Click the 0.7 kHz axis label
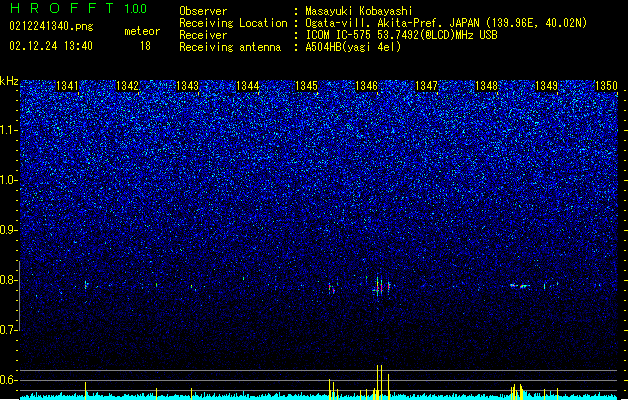The height and width of the screenshot is (400, 629). pyautogui.click(x=9, y=330)
